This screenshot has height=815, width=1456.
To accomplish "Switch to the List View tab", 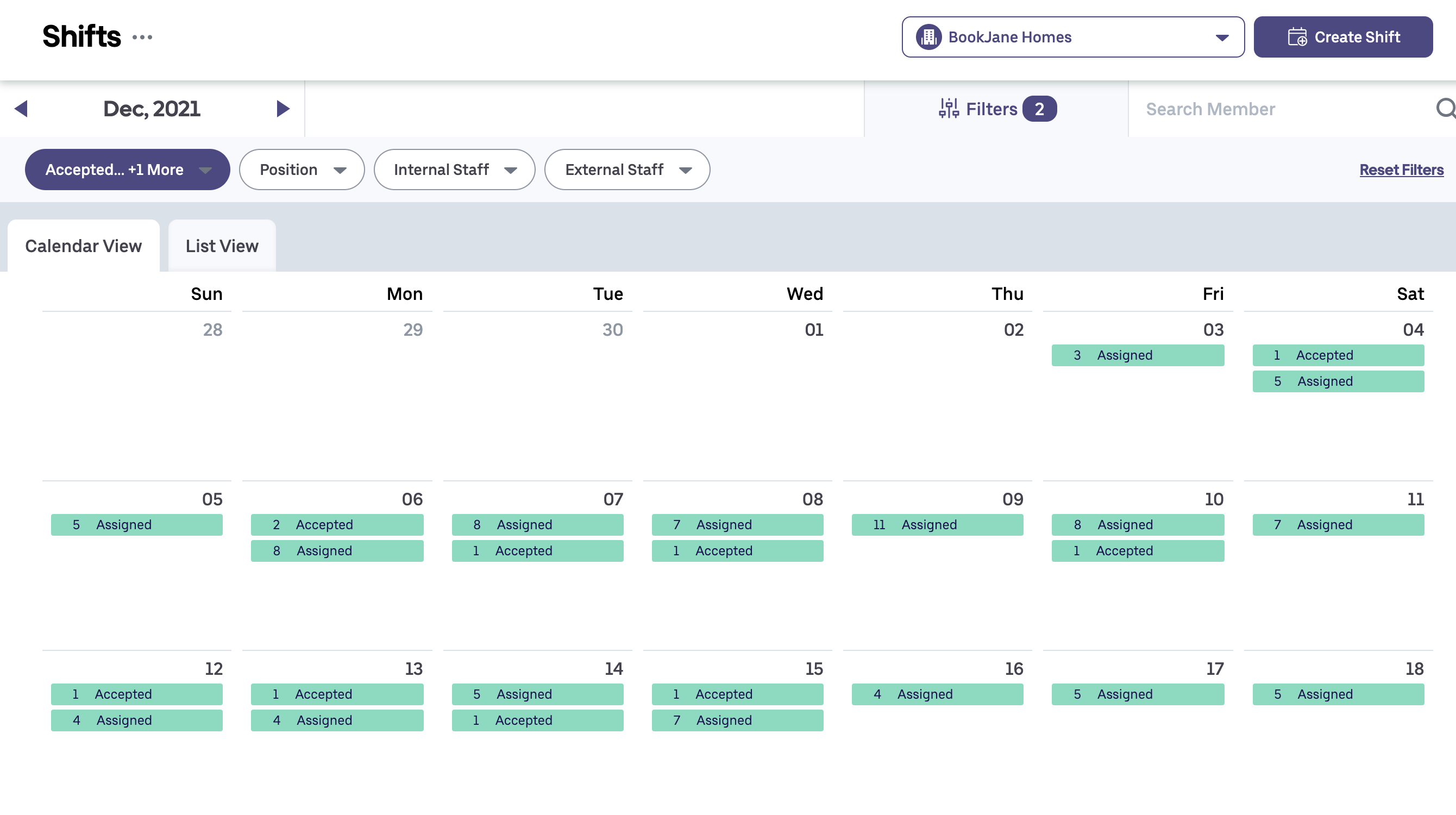I will pyautogui.click(x=222, y=246).
